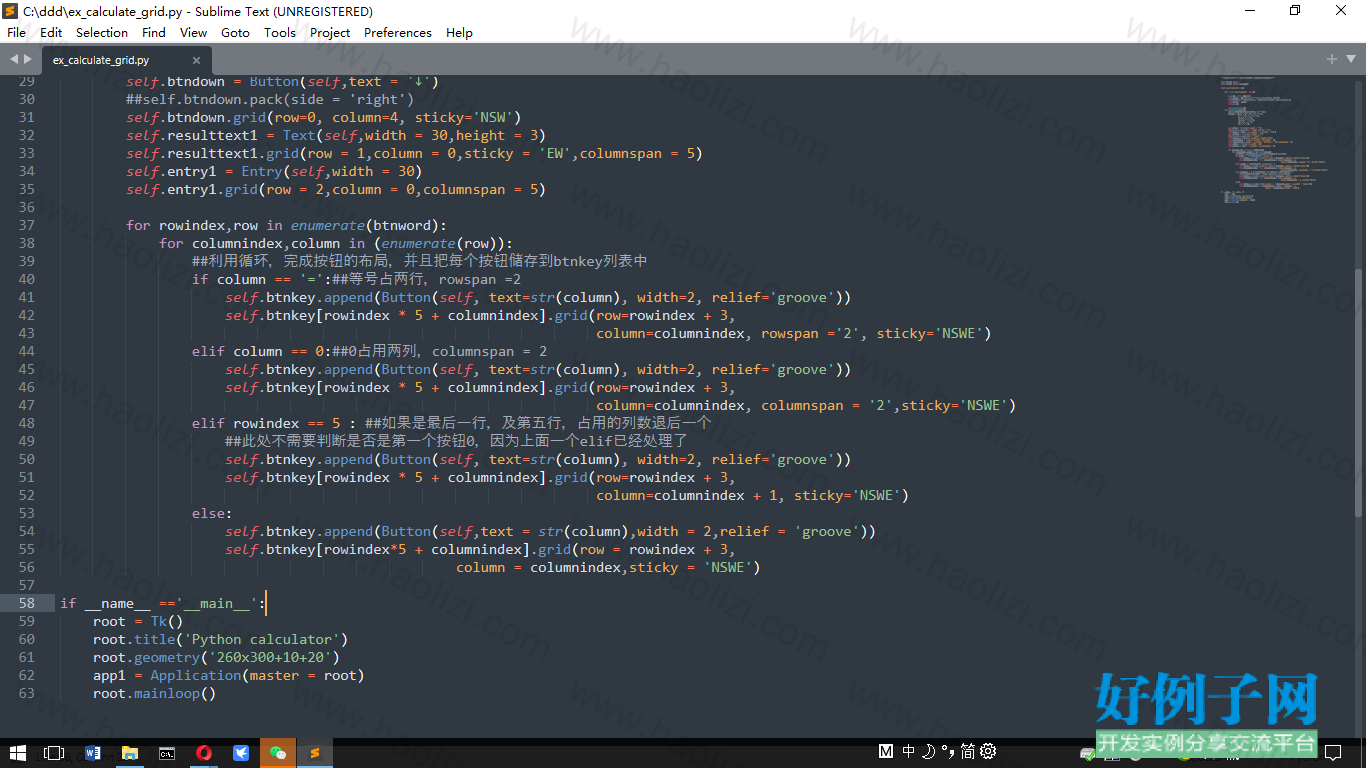Click "sticky='NSW'" on line 31

[x=464, y=117]
